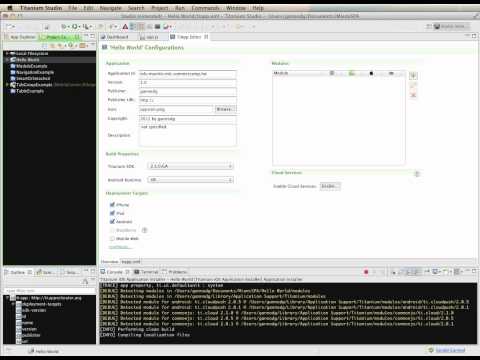This screenshot has height=360, width=480.
Task: Click the theme color toolbar icon
Action: pyautogui.click(x=167, y=27)
